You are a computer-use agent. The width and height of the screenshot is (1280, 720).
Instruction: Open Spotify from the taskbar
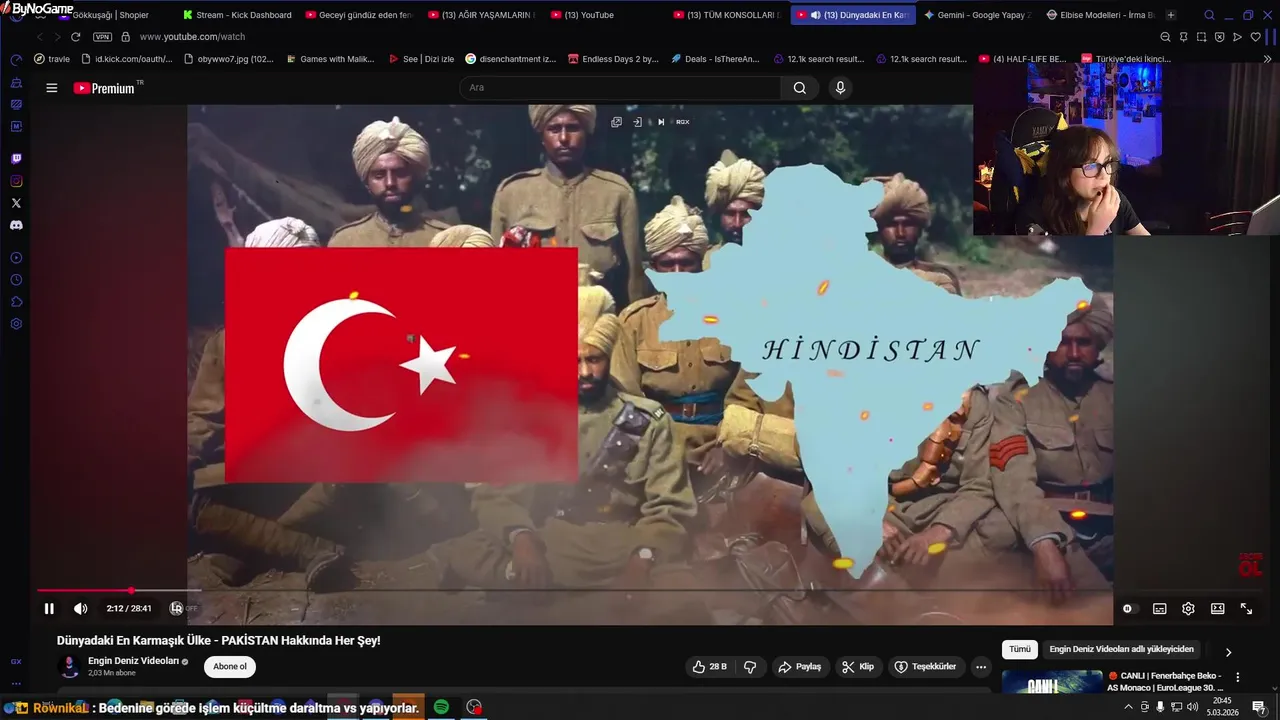[441, 707]
